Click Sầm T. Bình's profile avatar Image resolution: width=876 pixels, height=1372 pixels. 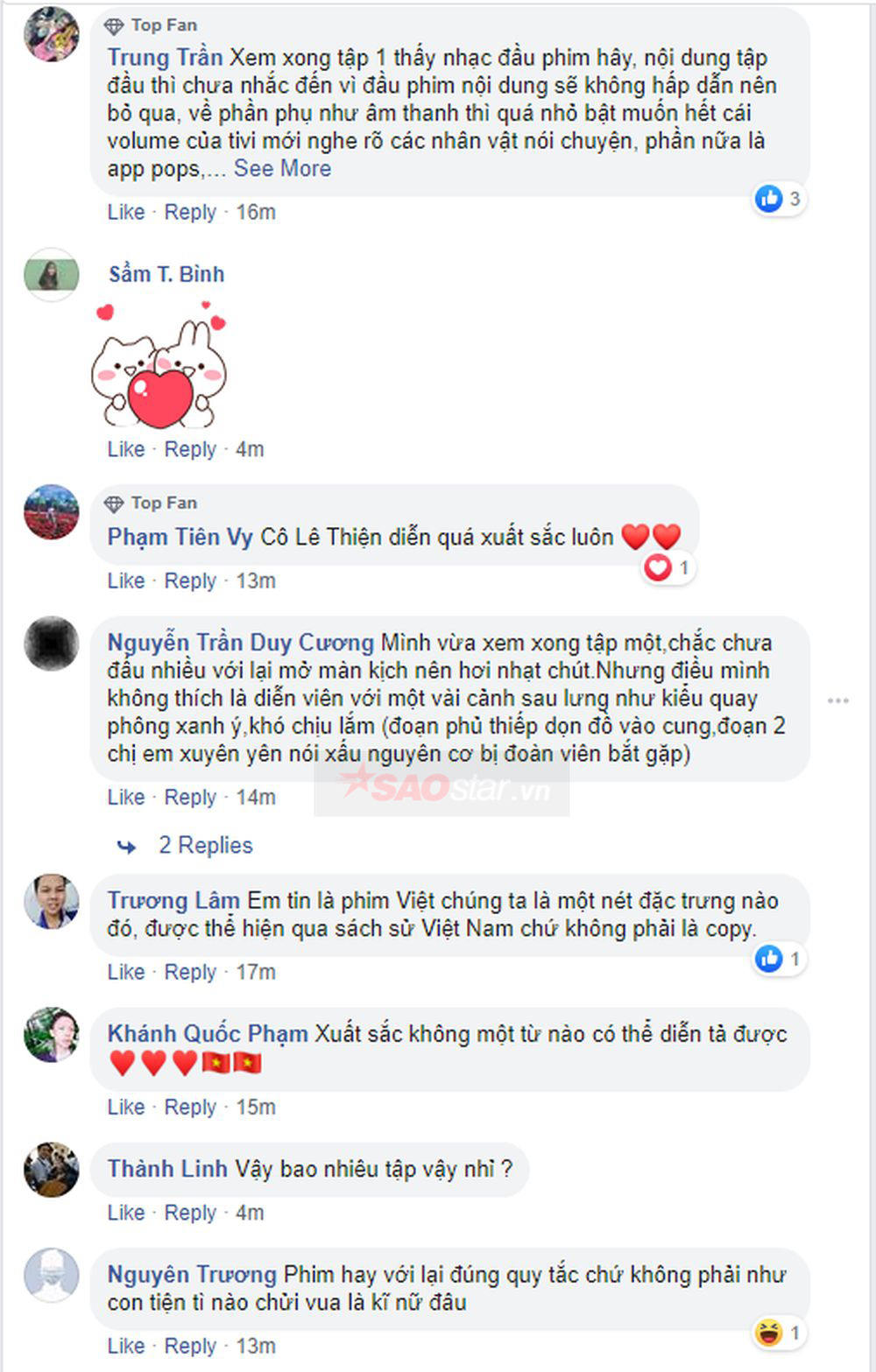coord(52,275)
